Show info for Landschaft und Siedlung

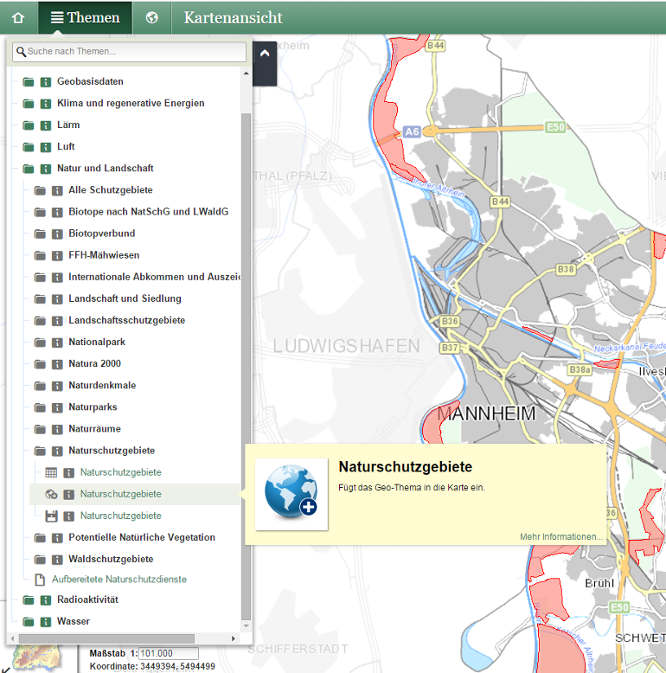click(x=57, y=299)
